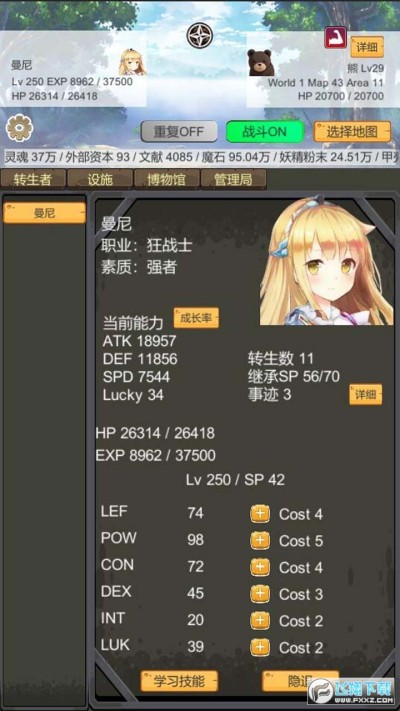Tap the compass star emblem at top
Viewport: 400px width, 711px height.
tap(200, 36)
